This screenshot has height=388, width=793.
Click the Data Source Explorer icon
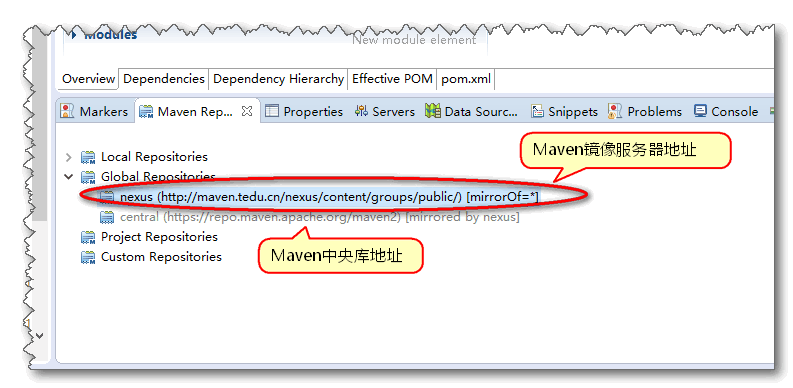433,111
